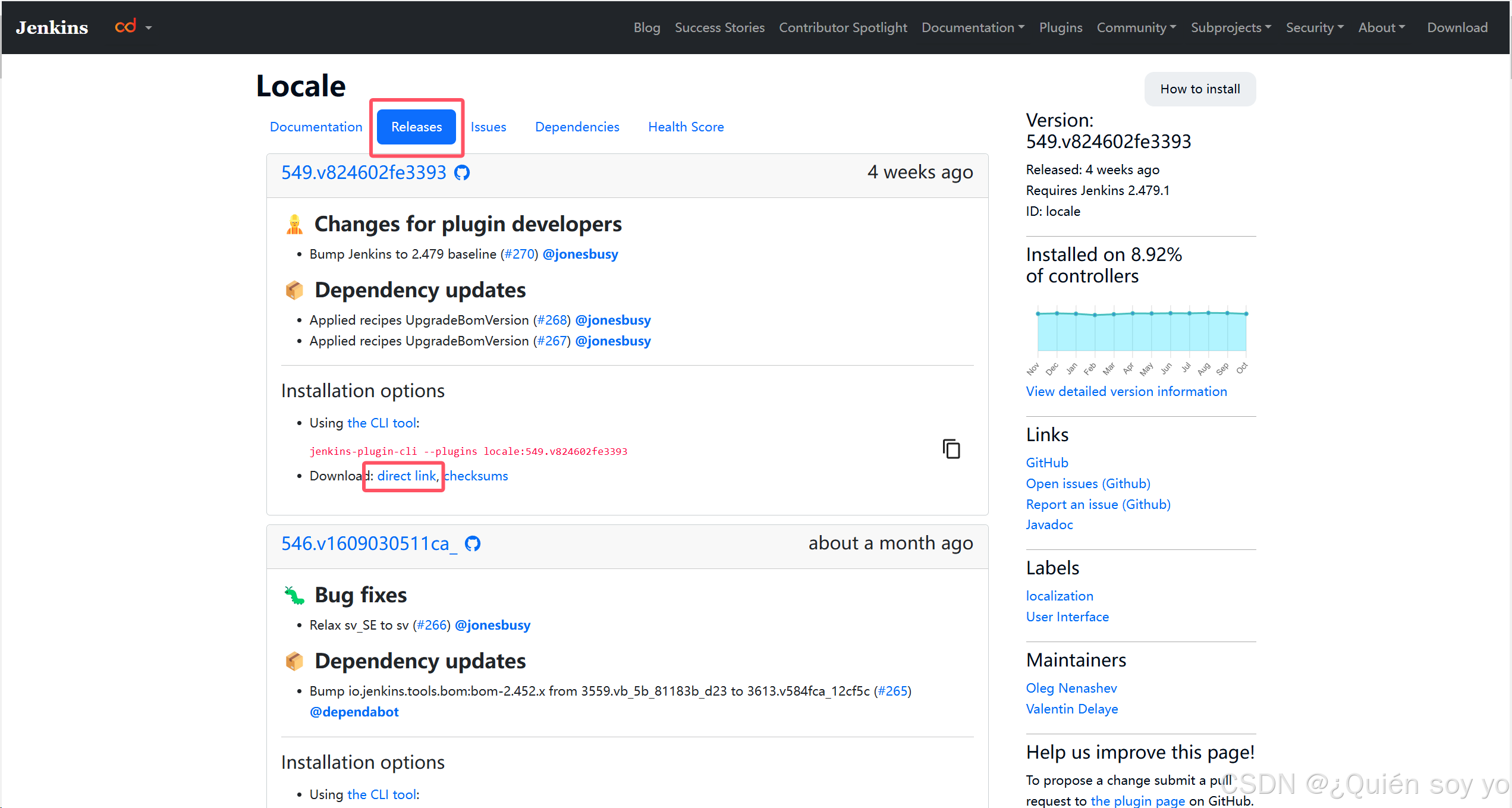Expand the Community dropdown
The height and width of the screenshot is (808, 1512).
[1136, 27]
